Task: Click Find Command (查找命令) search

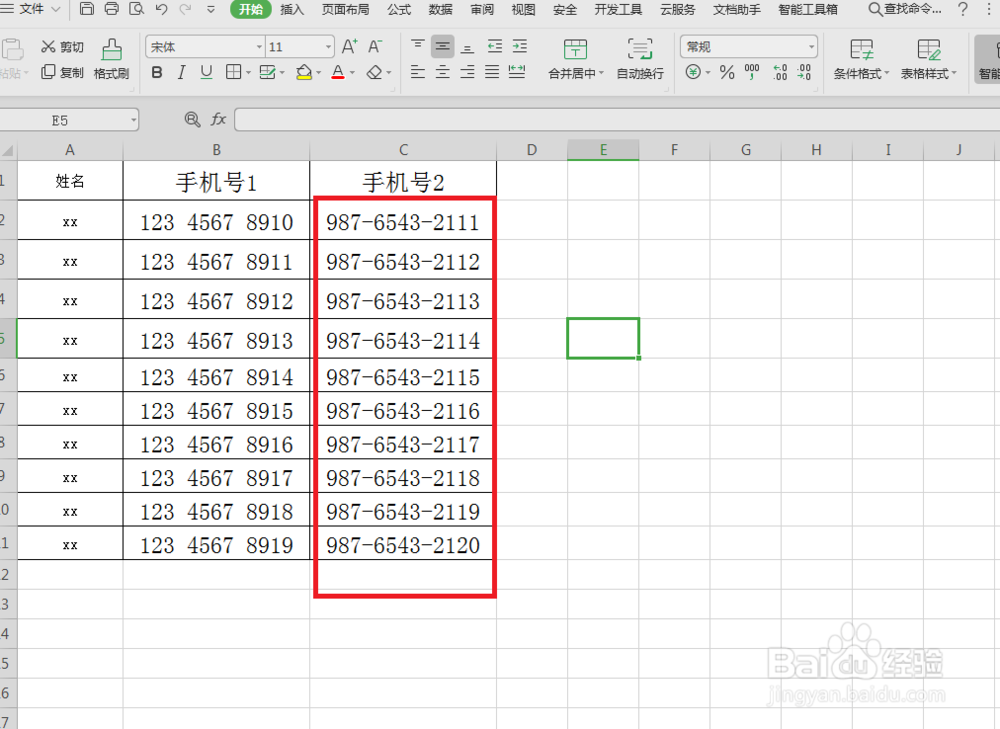Action: coord(905,9)
